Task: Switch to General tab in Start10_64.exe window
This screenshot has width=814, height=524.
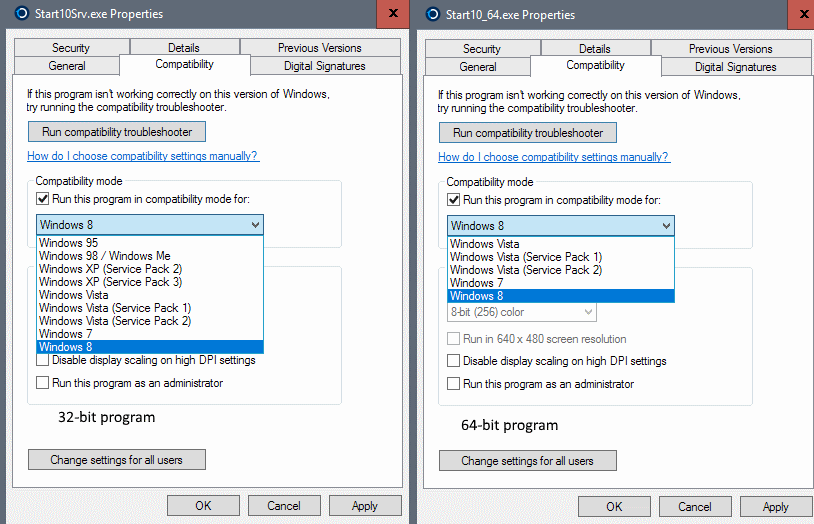Action: coord(478,67)
